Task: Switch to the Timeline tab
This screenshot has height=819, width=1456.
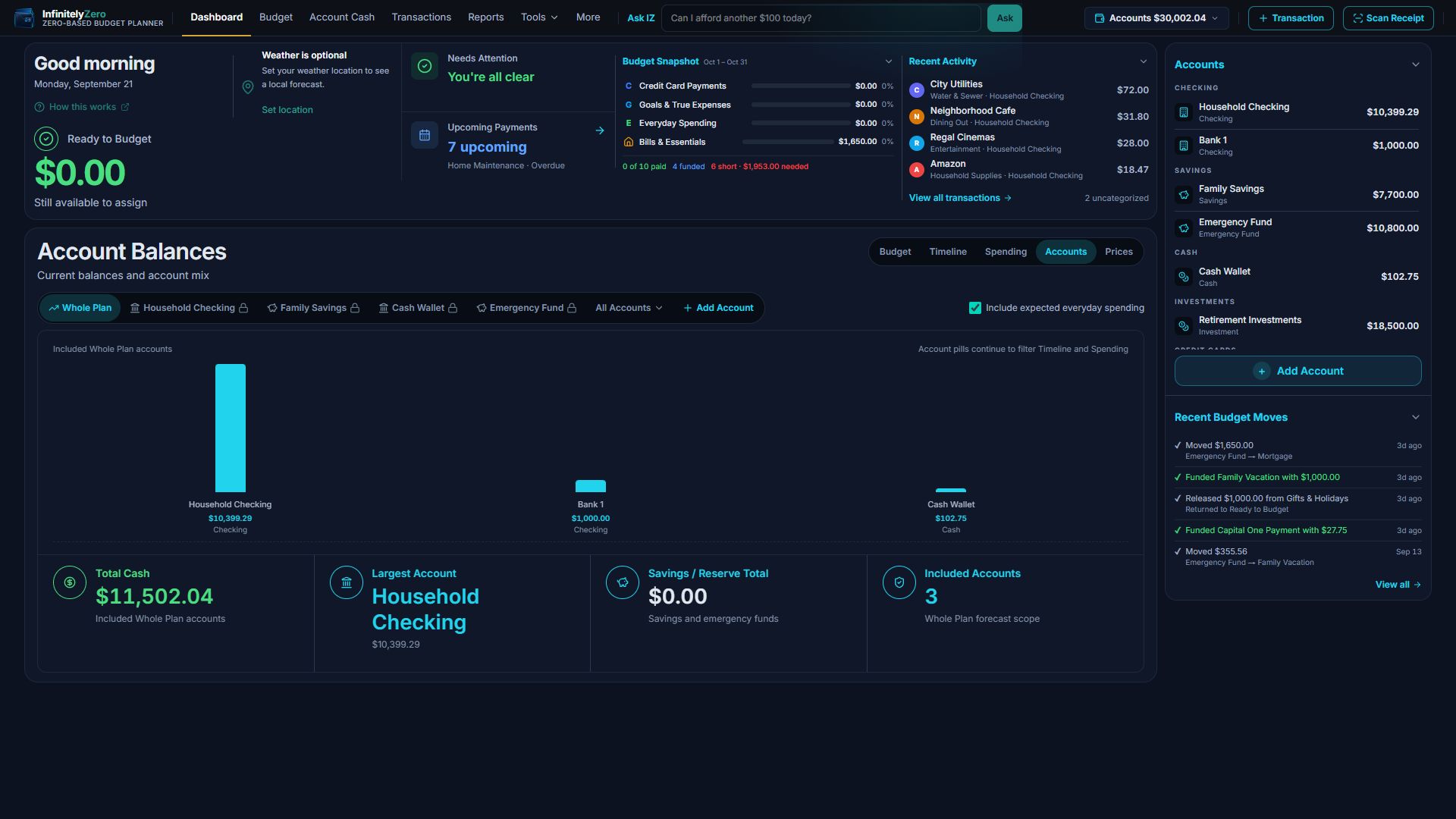Action: [x=948, y=252]
